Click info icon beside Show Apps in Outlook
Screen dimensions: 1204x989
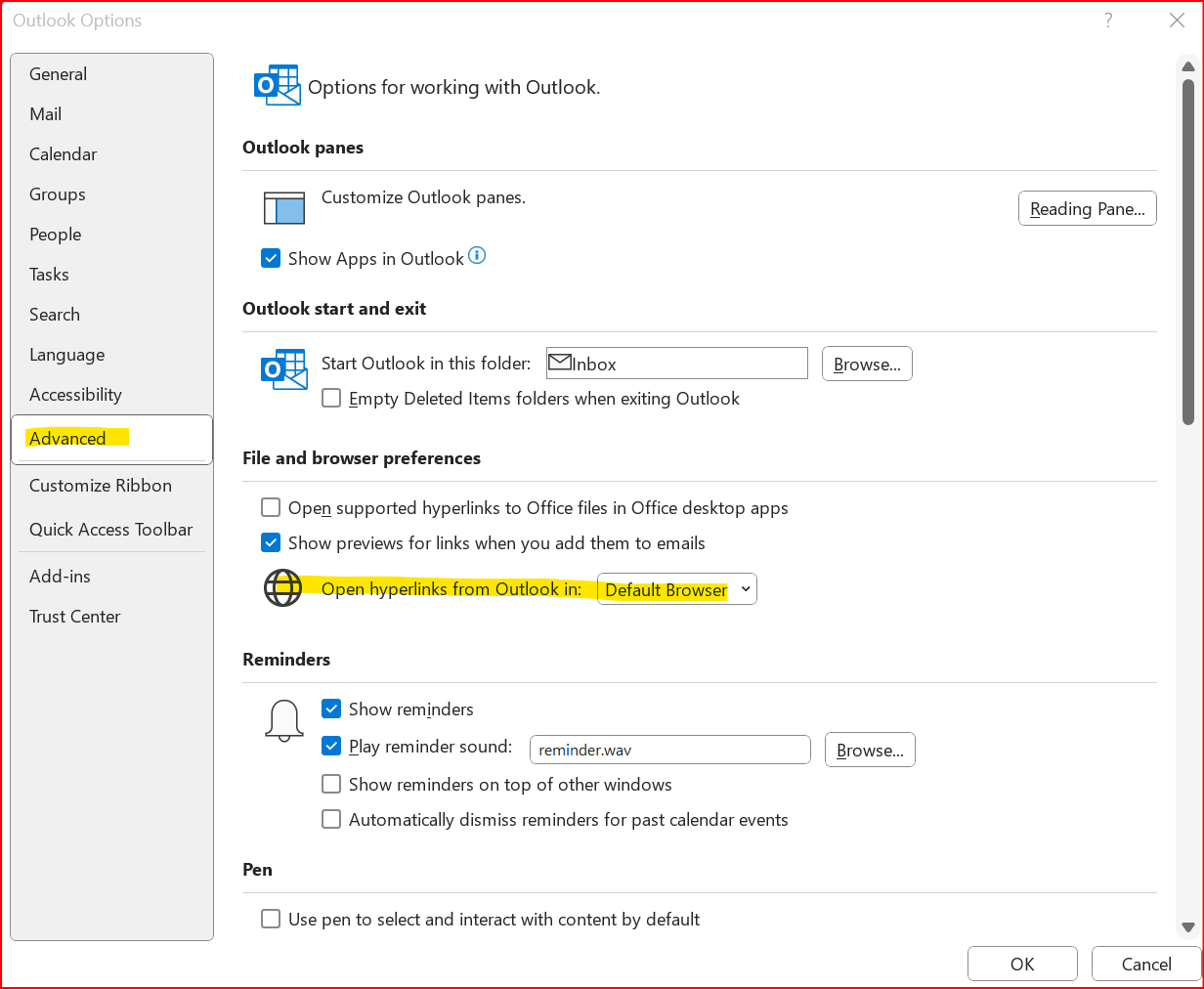477,256
